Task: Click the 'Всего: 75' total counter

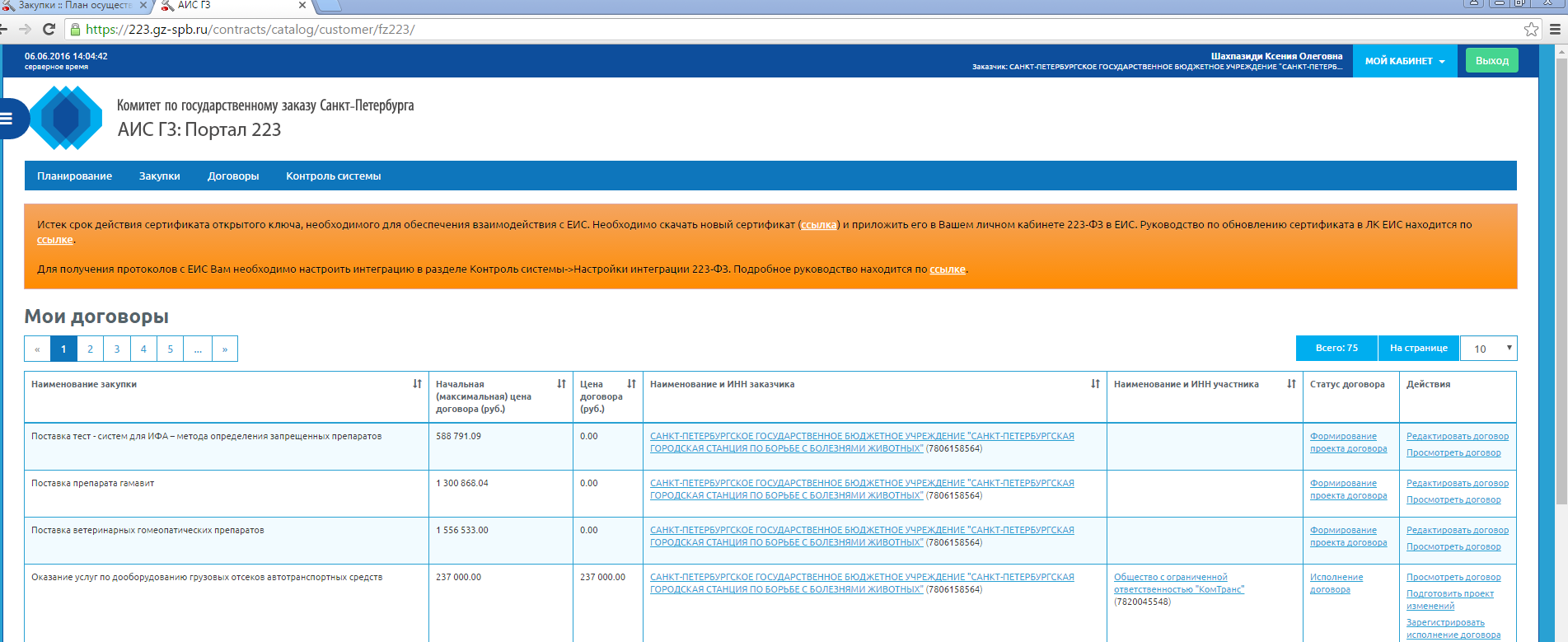Action: (x=1336, y=349)
